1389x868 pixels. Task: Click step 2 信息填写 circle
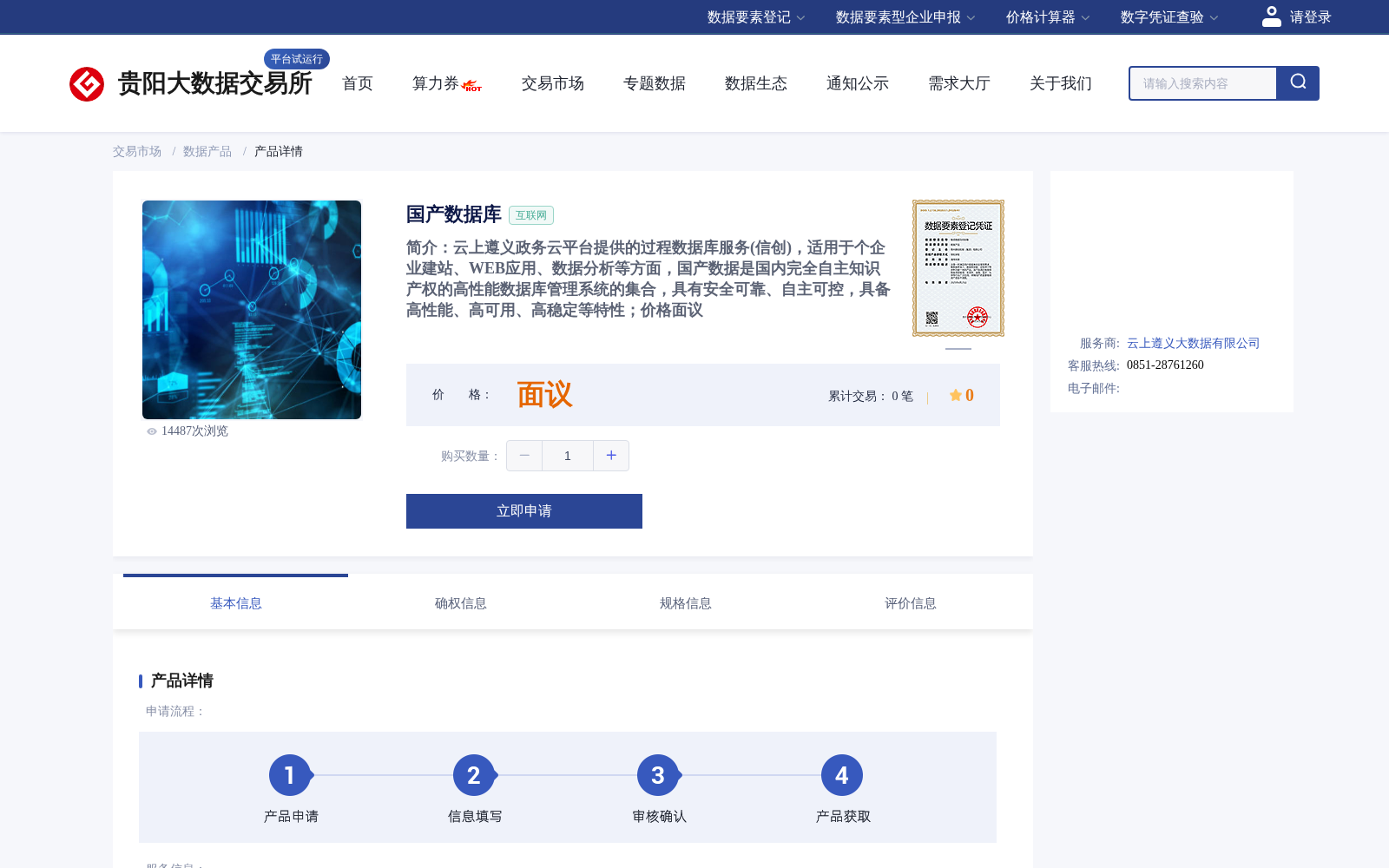(474, 775)
